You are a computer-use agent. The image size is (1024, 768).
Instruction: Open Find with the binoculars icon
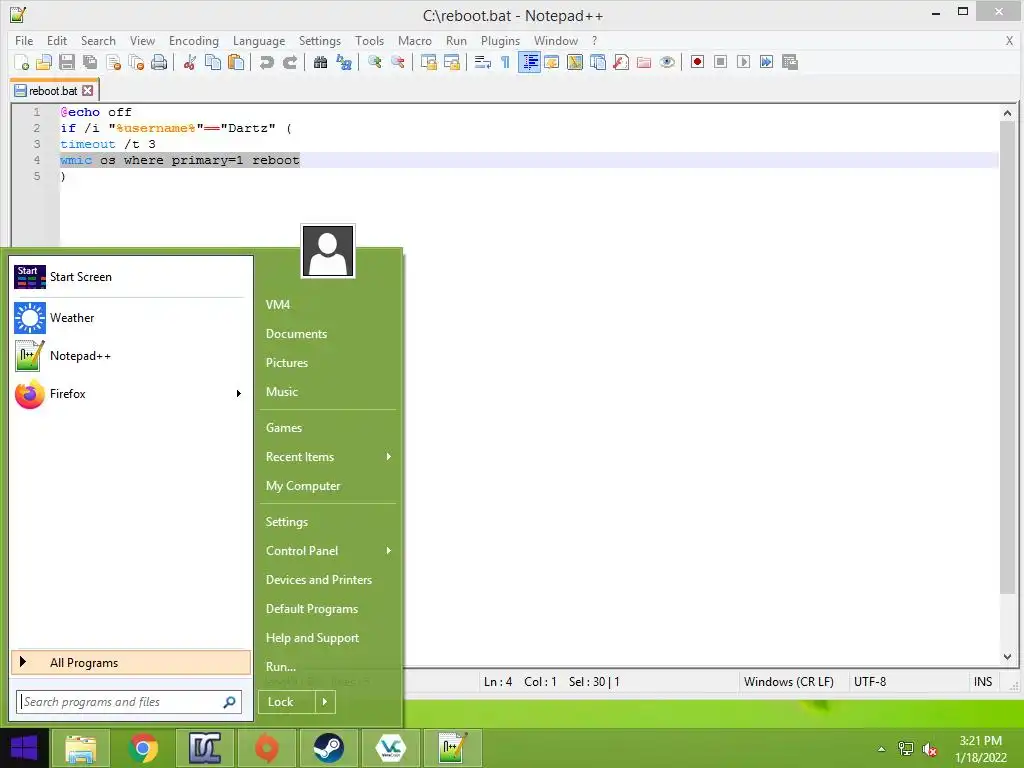coord(320,62)
